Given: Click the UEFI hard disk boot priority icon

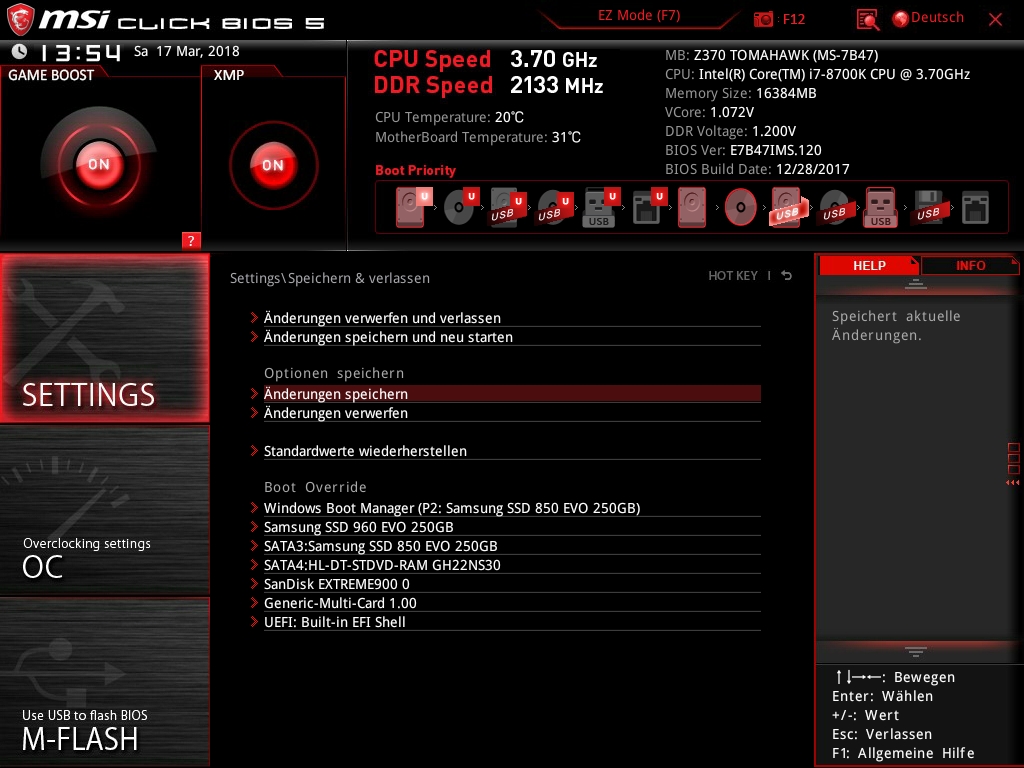Looking at the screenshot, I should click(413, 207).
